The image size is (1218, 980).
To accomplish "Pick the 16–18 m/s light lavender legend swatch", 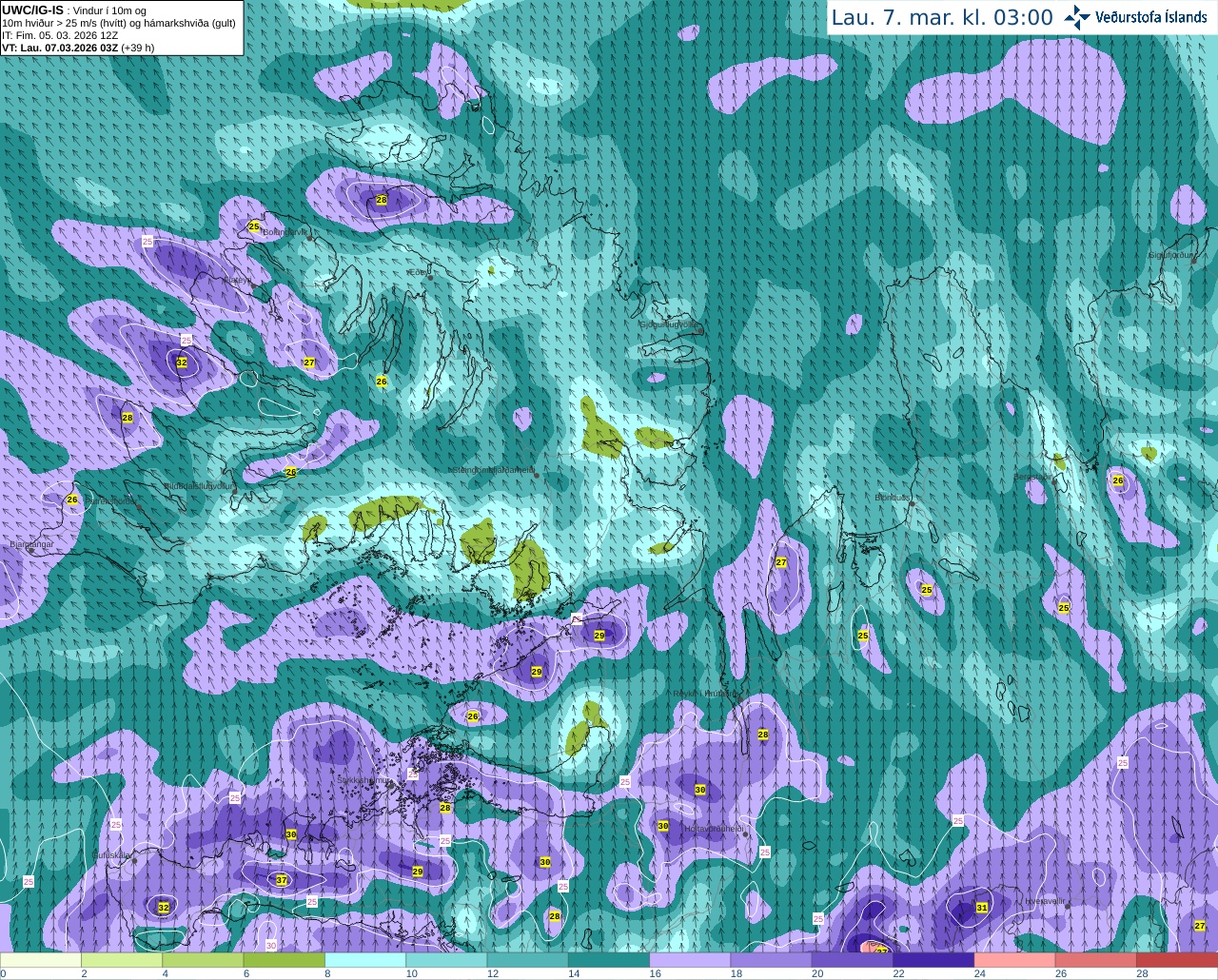I will click(x=690, y=960).
